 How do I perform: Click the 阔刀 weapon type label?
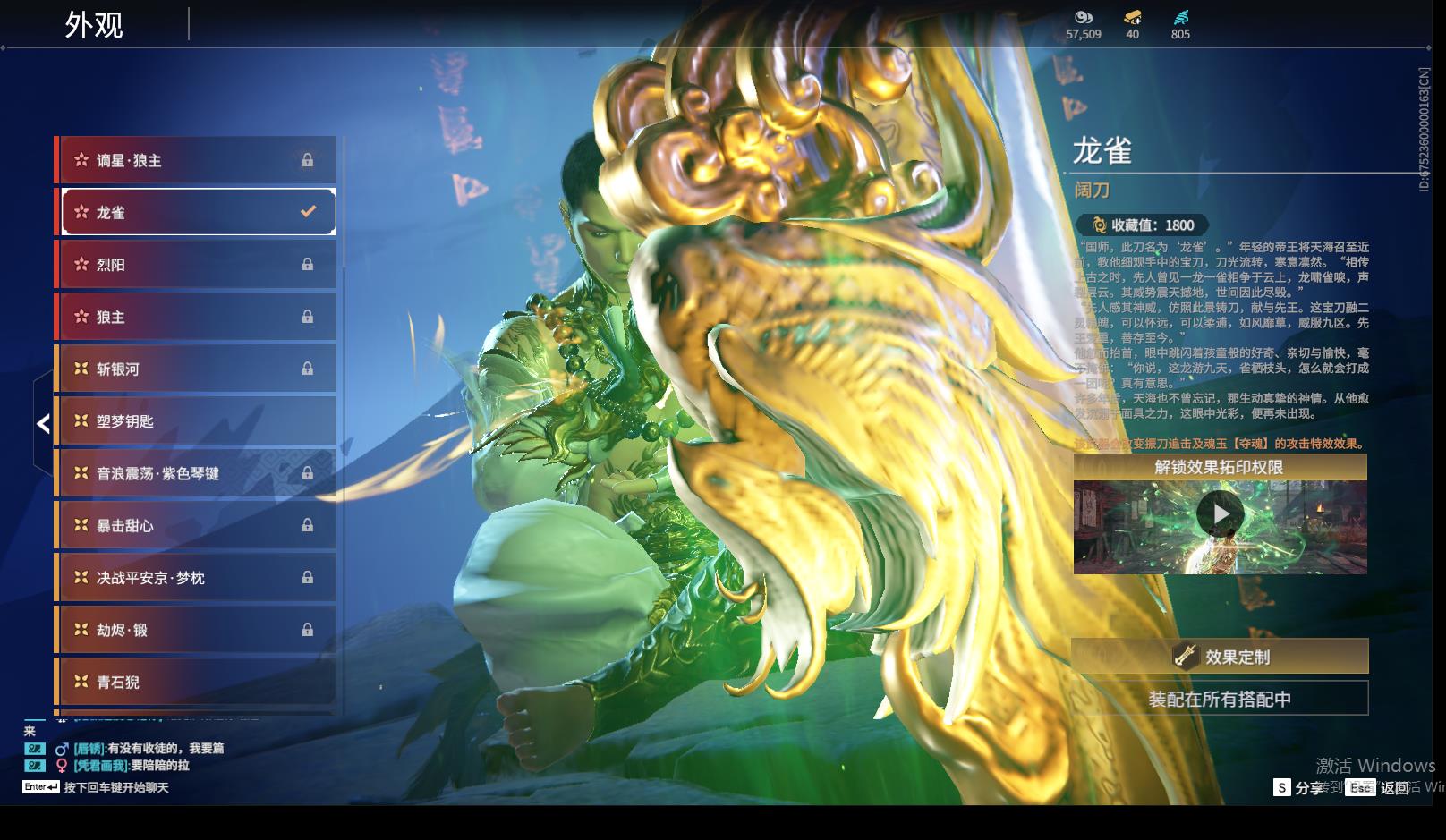click(1092, 191)
